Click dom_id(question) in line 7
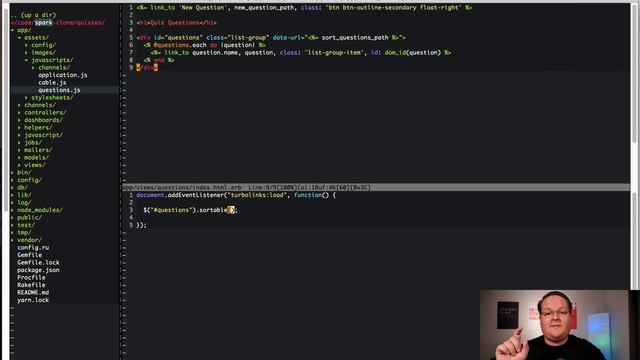This screenshot has height=360, width=640. pos(413,53)
